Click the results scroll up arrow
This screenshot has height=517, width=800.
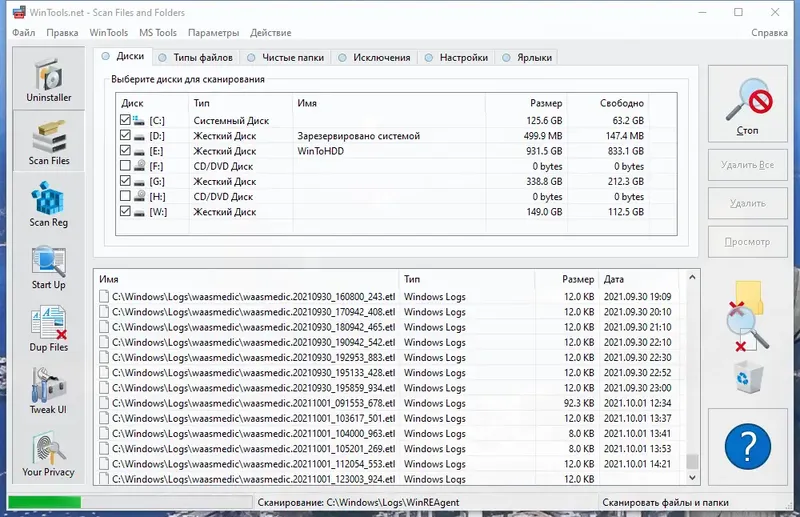(x=692, y=277)
